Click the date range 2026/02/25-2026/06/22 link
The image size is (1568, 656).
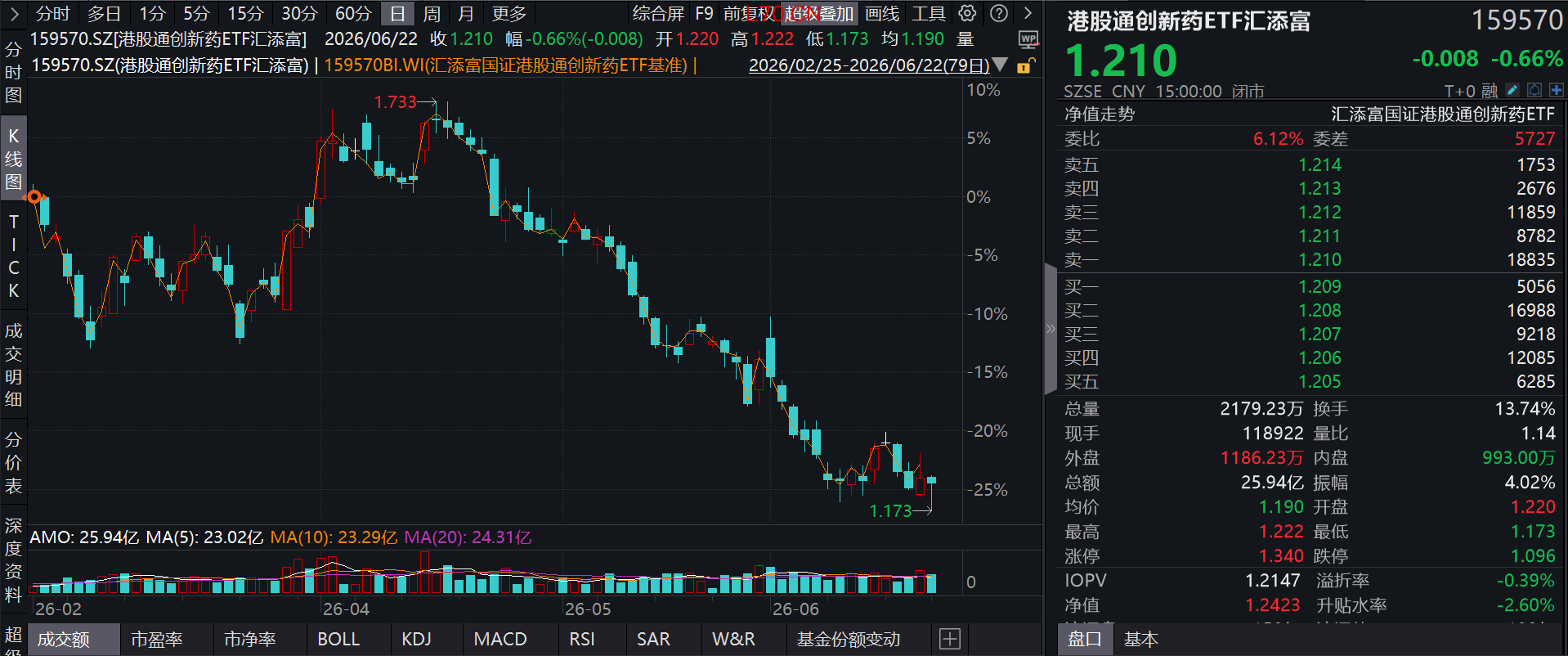pos(869,65)
